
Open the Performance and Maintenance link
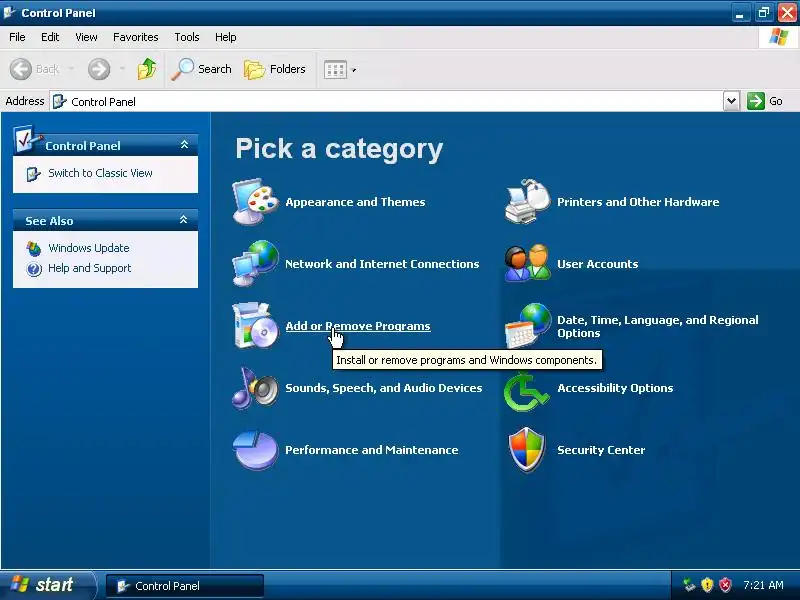tap(371, 450)
